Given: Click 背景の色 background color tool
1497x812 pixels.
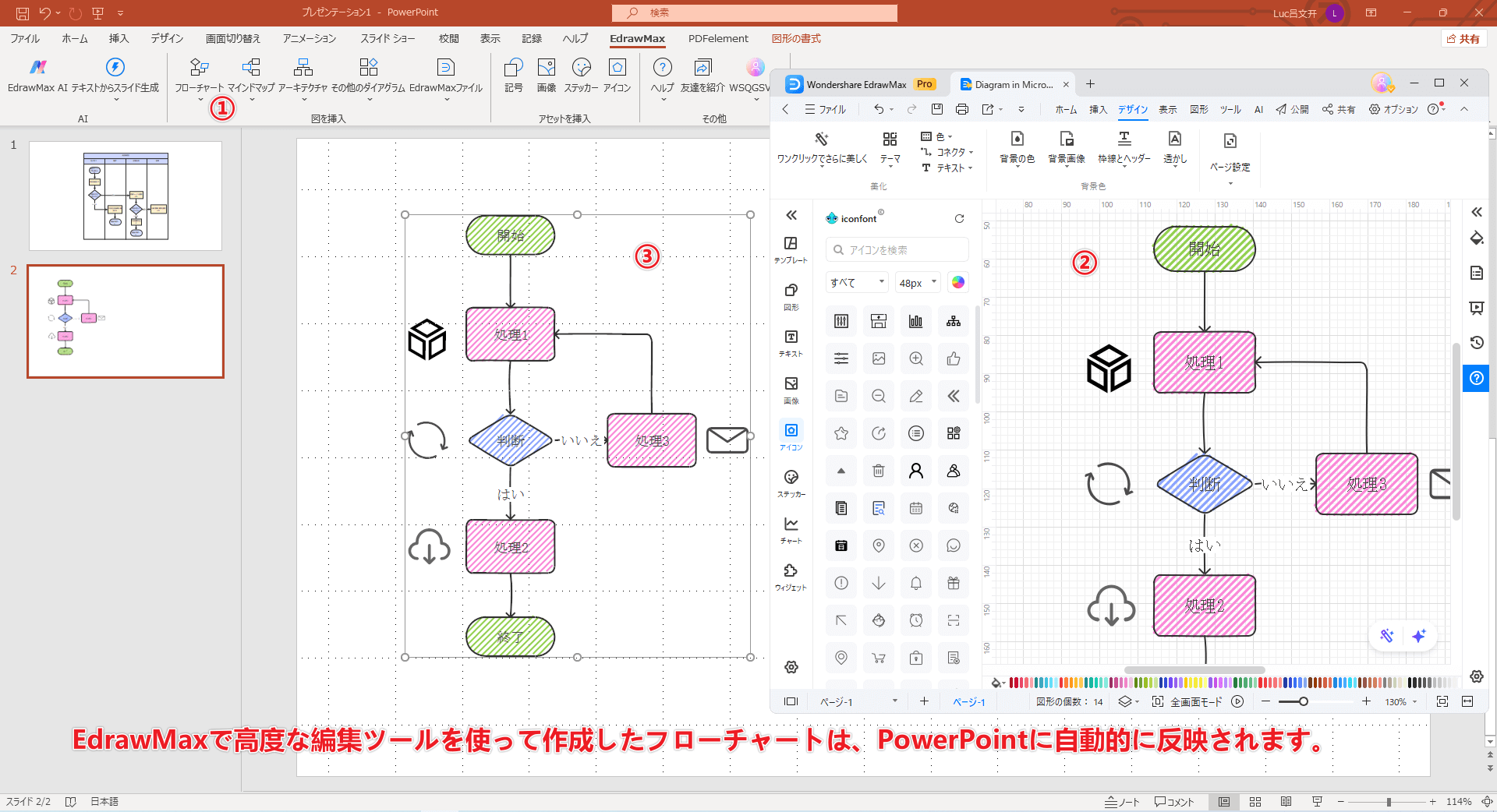Looking at the screenshot, I should [1017, 148].
